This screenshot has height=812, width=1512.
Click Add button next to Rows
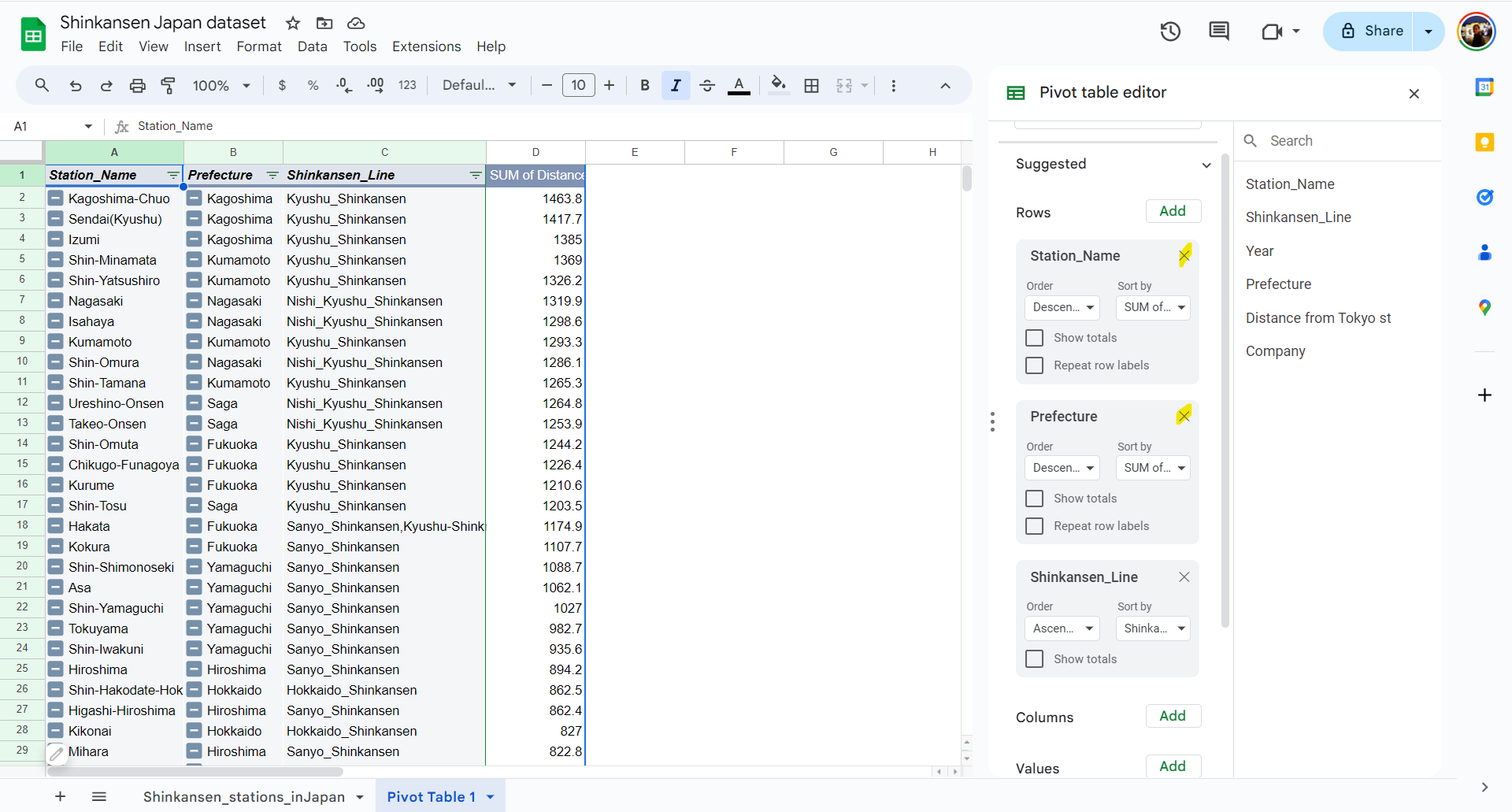coord(1173,211)
